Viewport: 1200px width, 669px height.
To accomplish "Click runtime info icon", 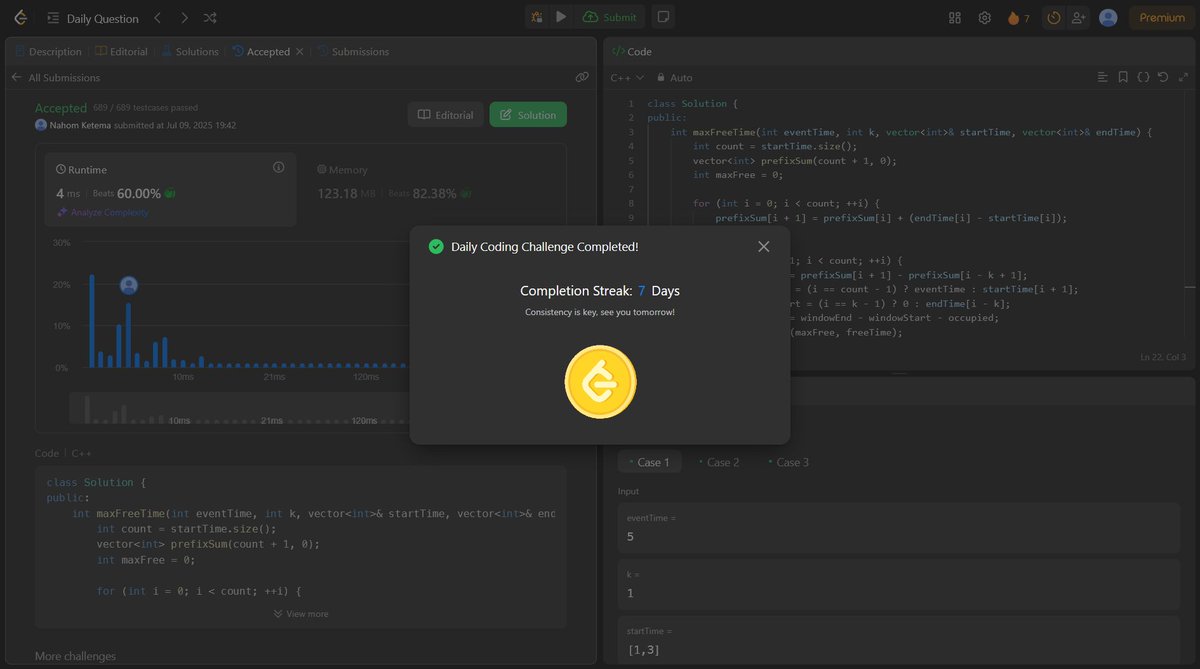I will [278, 168].
